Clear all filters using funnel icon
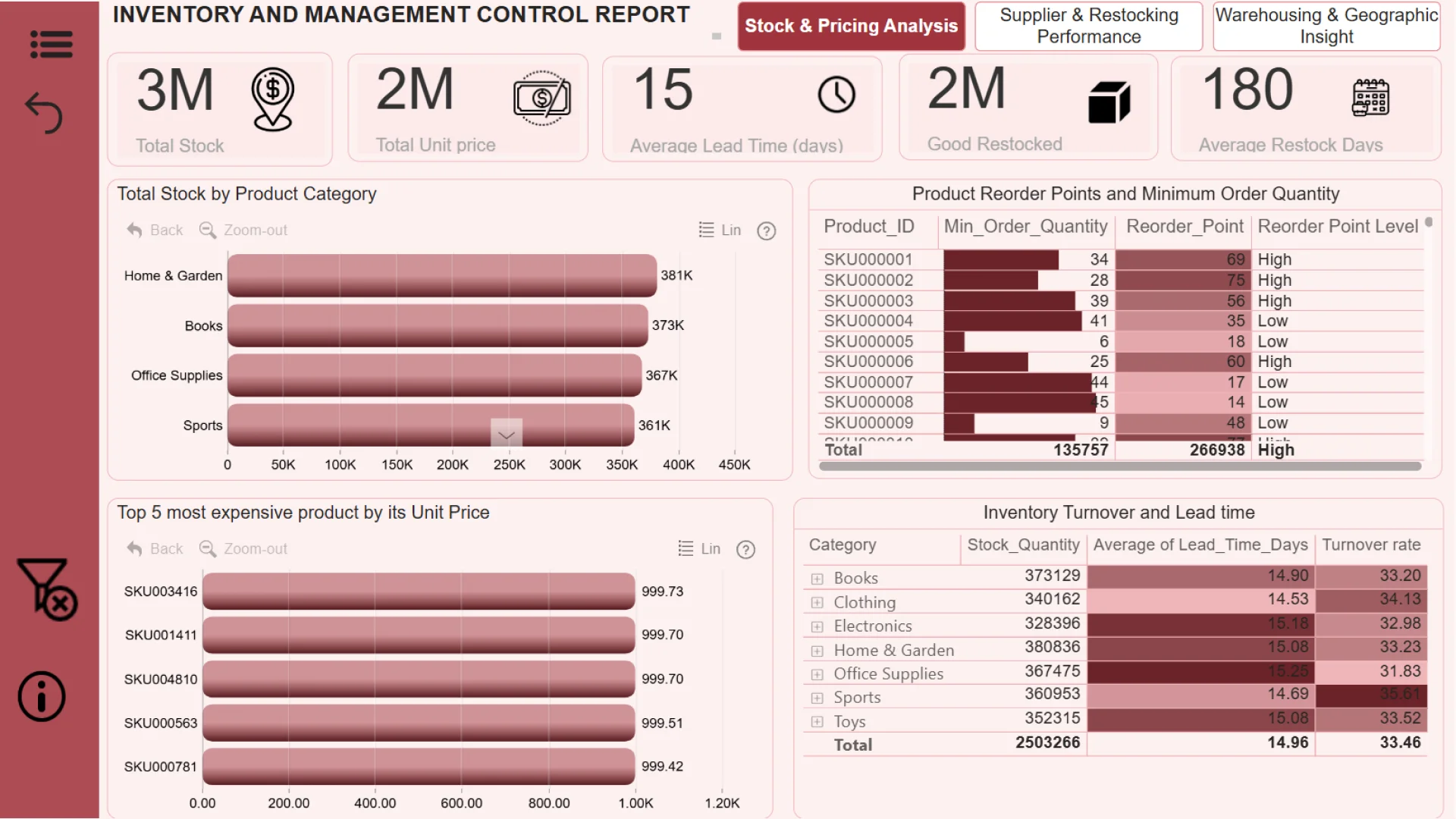Image resolution: width=1456 pixels, height=819 pixels. (46, 589)
